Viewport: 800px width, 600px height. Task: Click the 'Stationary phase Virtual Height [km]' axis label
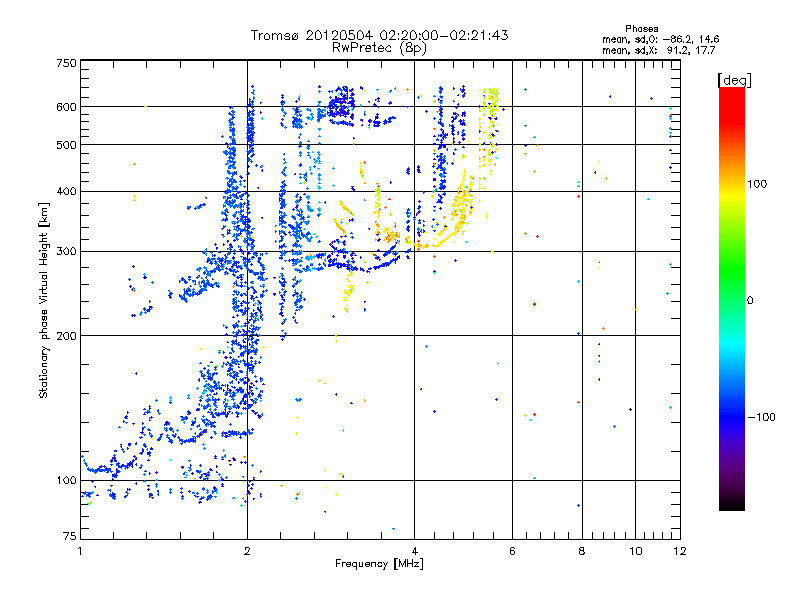pyautogui.click(x=43, y=300)
